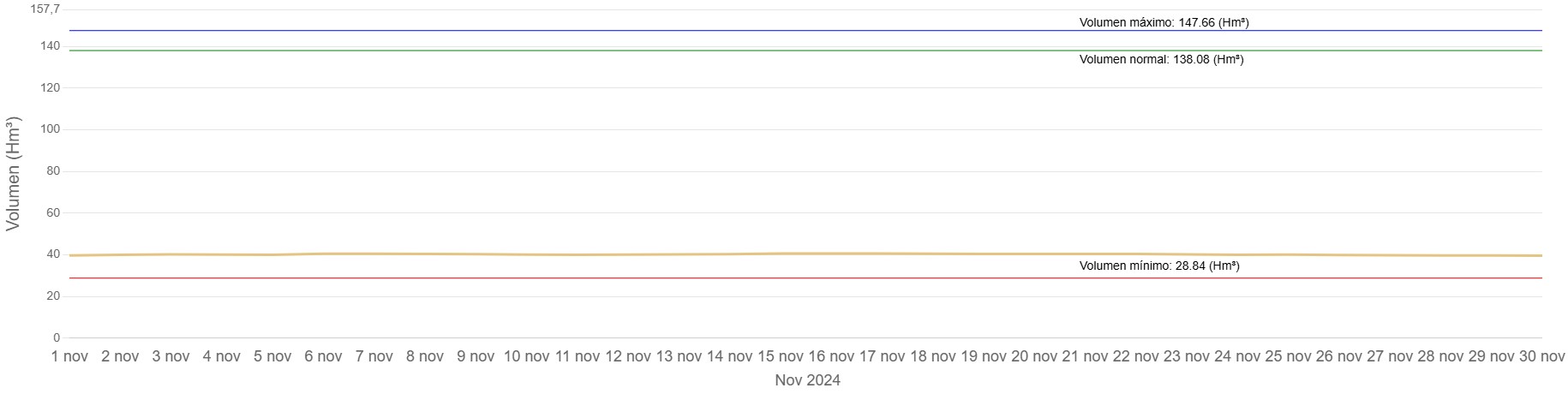The height and width of the screenshot is (394, 1568).
Task: Click the green normal volume line
Action: click(600, 51)
